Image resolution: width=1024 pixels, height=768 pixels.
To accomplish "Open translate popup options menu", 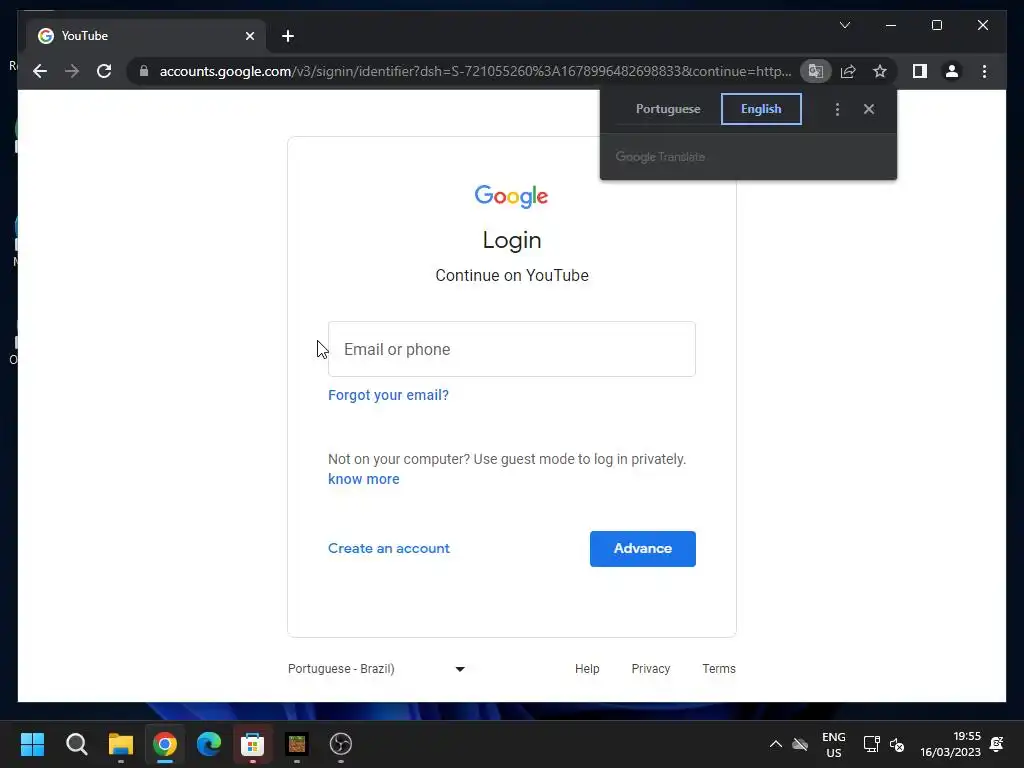I will (837, 109).
